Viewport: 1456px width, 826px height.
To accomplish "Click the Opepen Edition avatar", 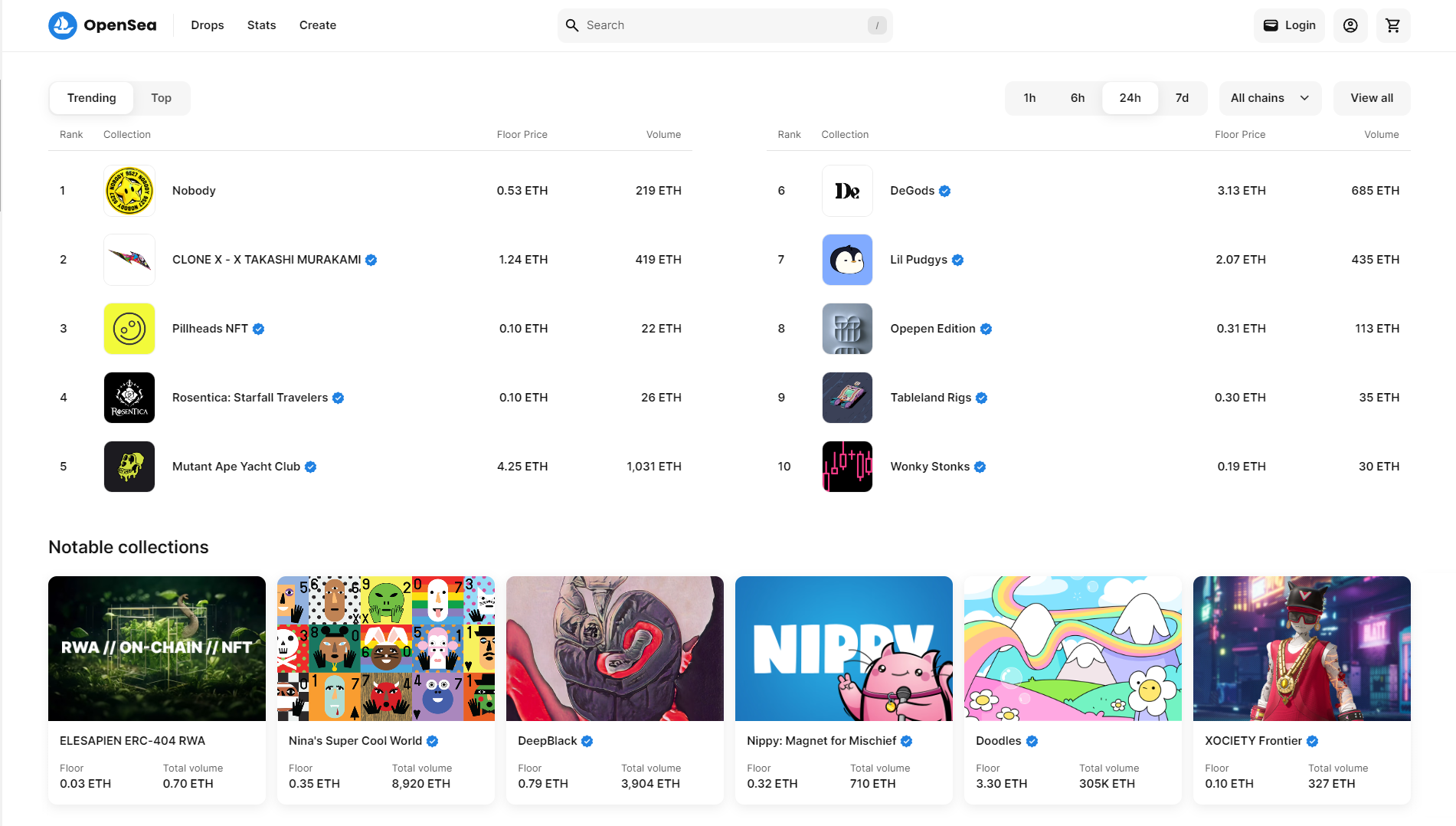I will point(847,329).
